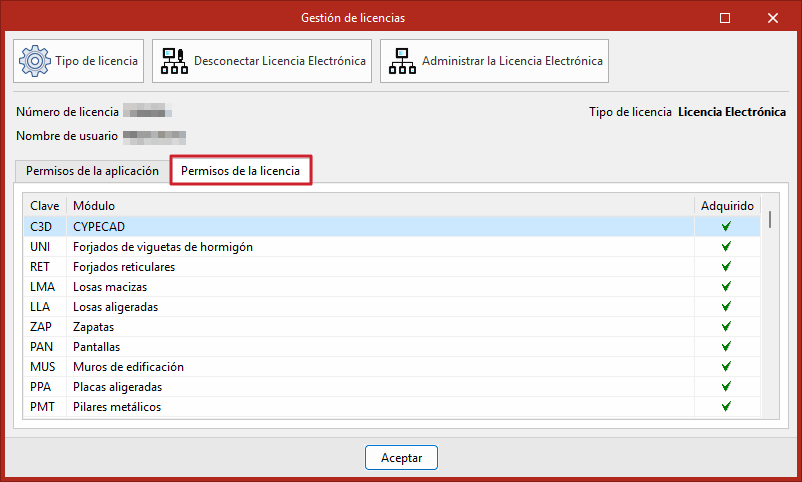
Task: Click the green check for Muros de edificación
Action: click(x=726, y=366)
